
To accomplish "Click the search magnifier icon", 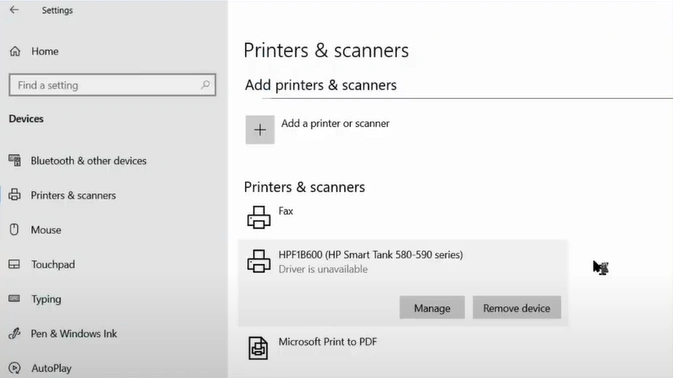I will click(205, 85).
